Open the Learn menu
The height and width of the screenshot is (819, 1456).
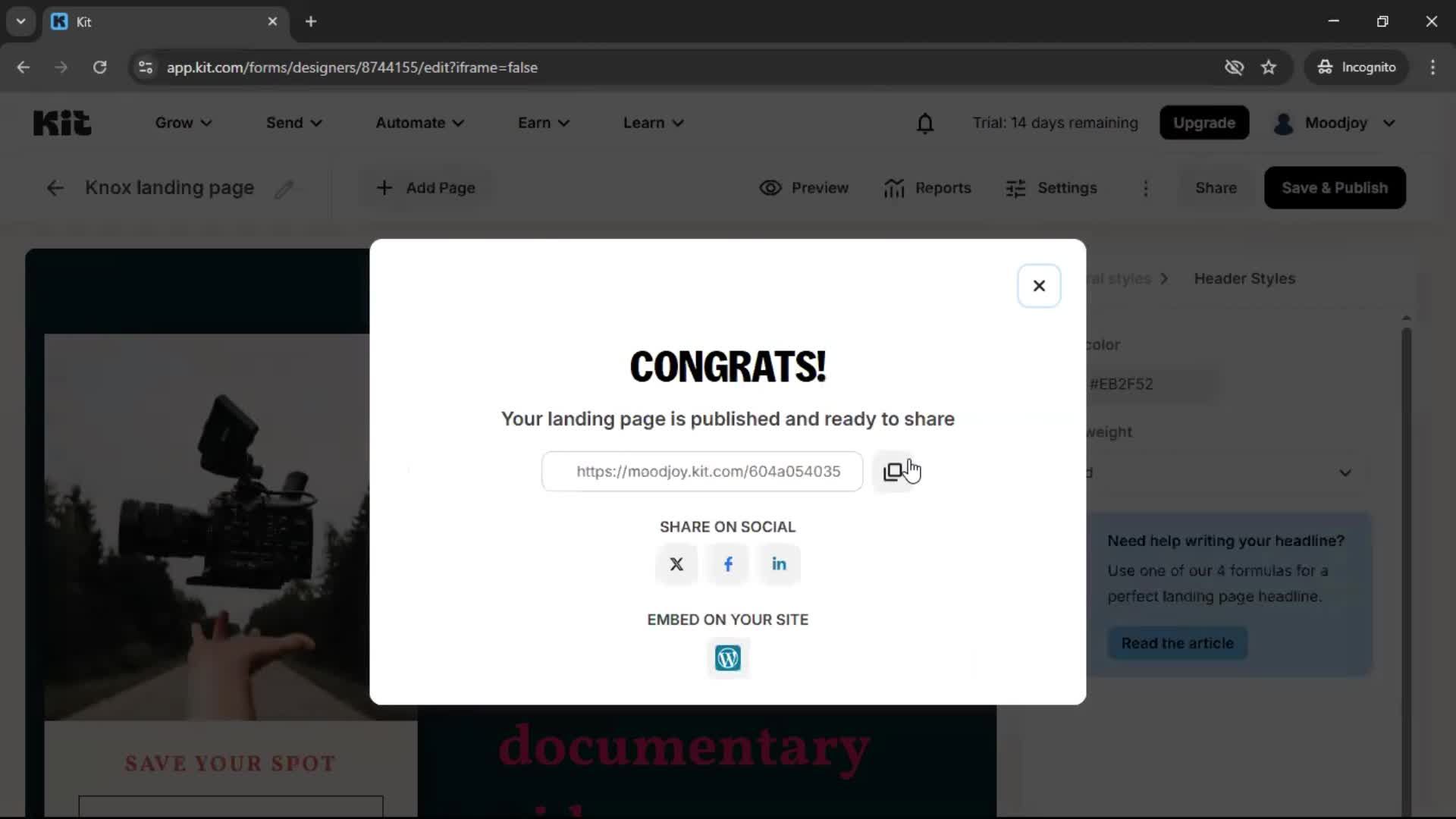652,122
